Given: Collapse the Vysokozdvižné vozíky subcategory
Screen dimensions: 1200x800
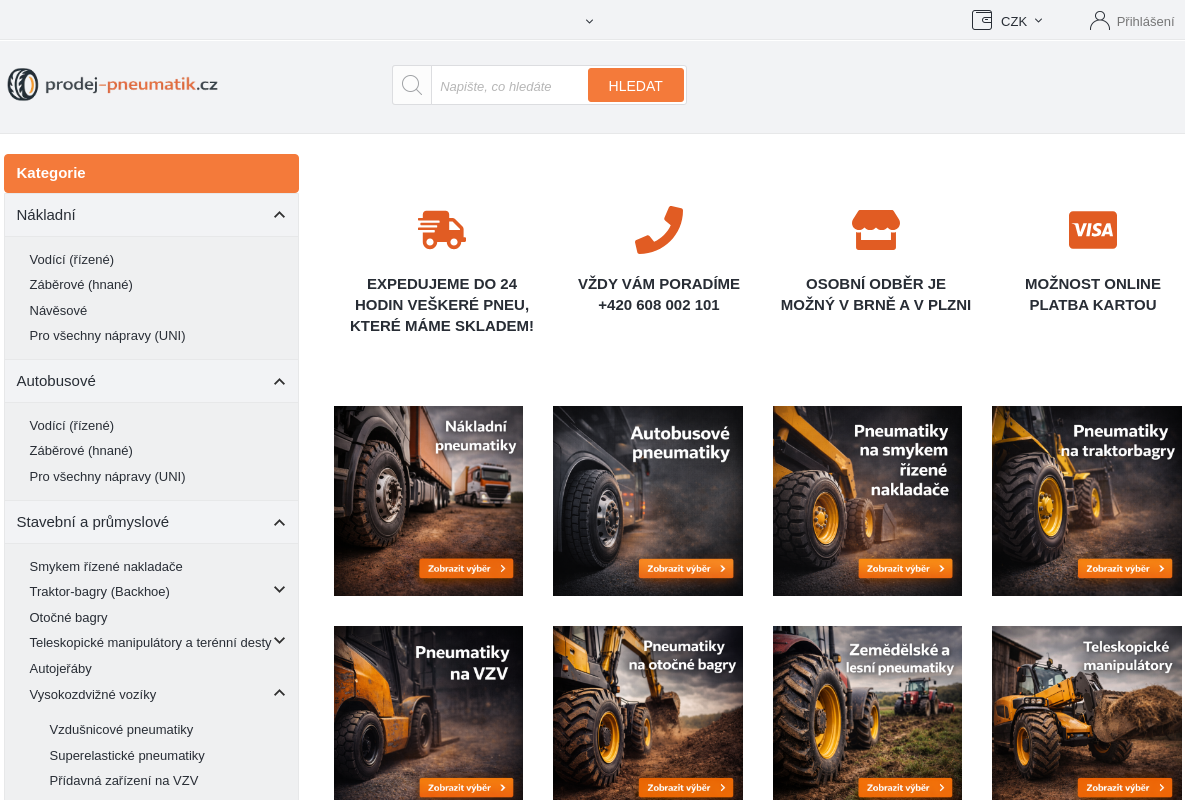Looking at the screenshot, I should click(x=280, y=693).
